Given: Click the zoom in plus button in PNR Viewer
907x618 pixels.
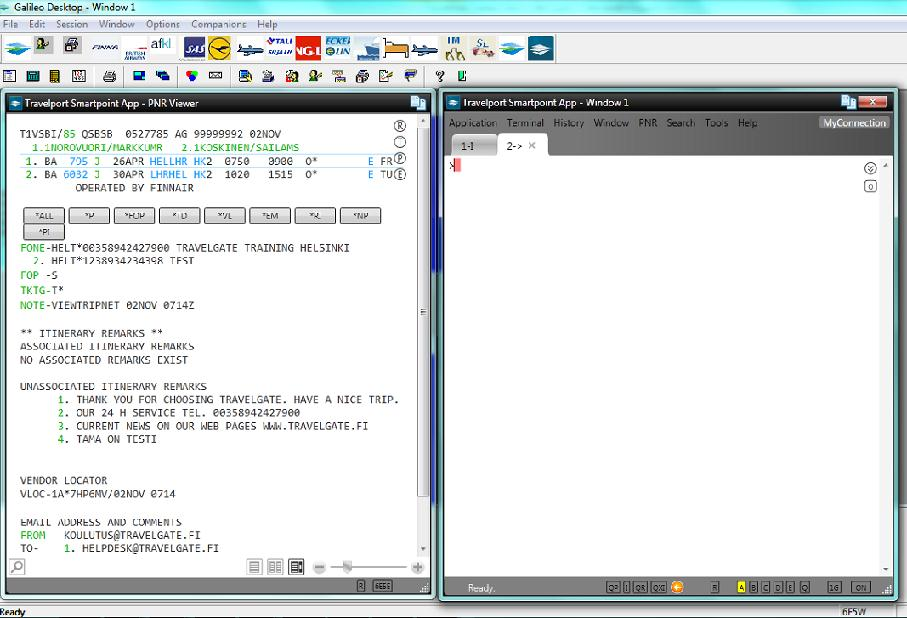Looking at the screenshot, I should pyautogui.click(x=417, y=567).
